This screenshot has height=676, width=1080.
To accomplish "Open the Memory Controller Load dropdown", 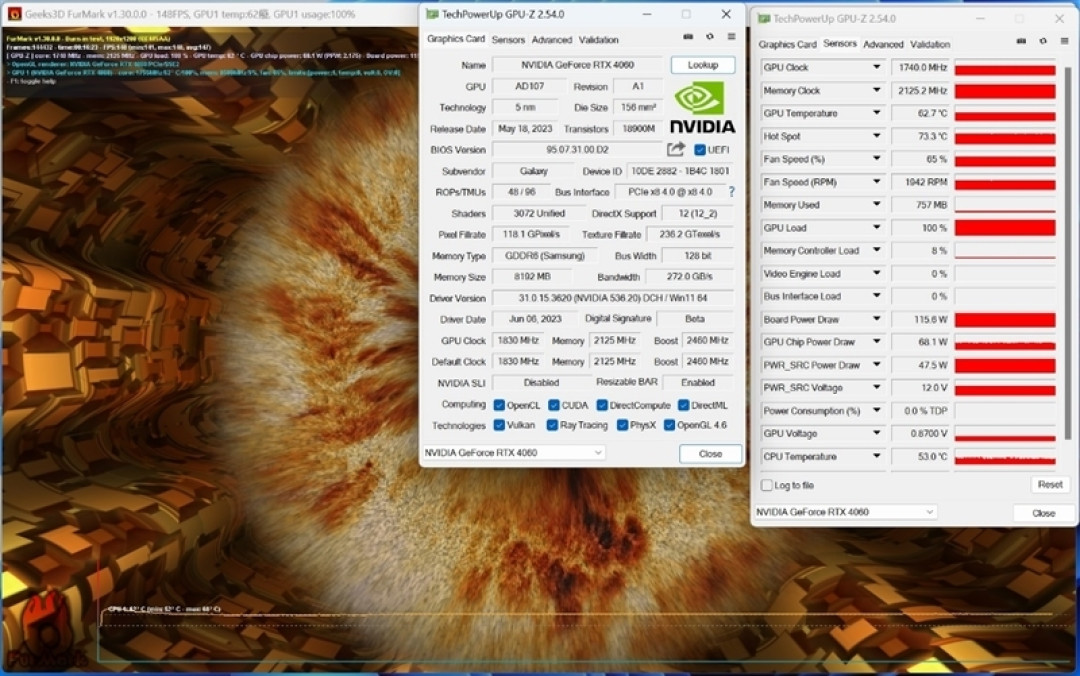I will tap(876, 250).
